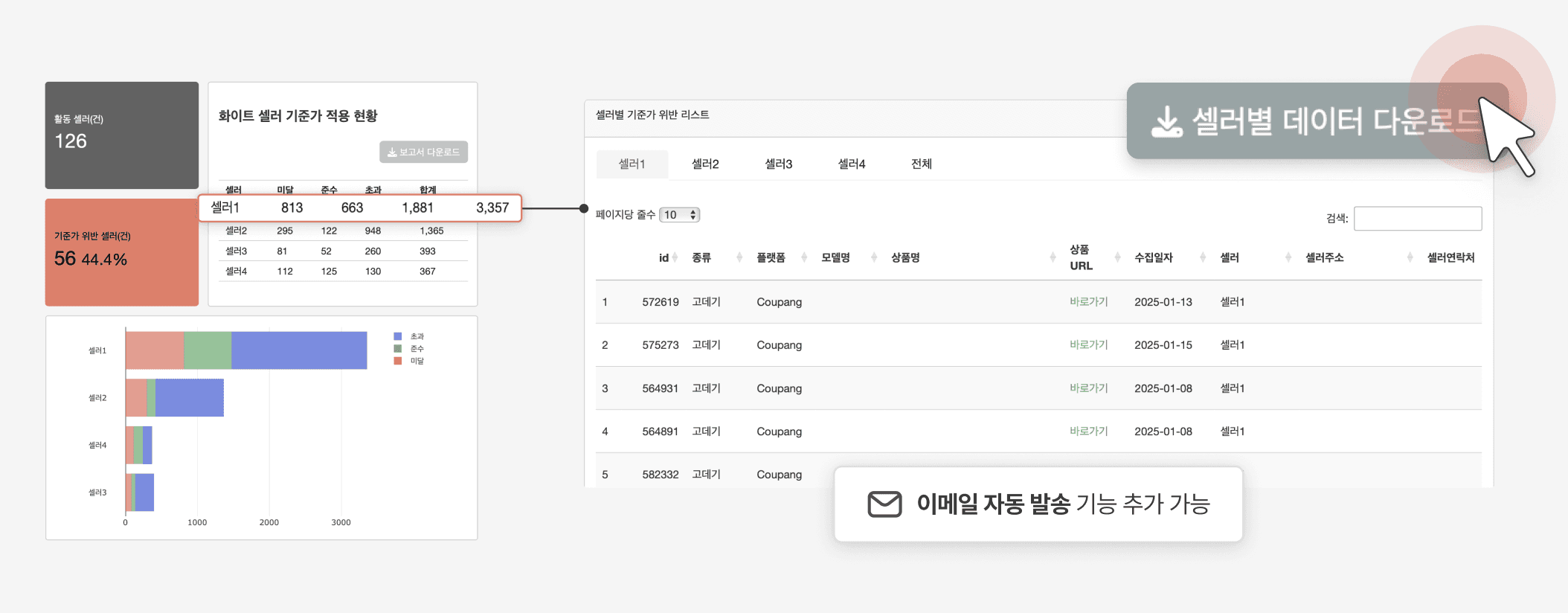Click id 582332 in the list
This screenshot has height=613, width=1568.
661,474
